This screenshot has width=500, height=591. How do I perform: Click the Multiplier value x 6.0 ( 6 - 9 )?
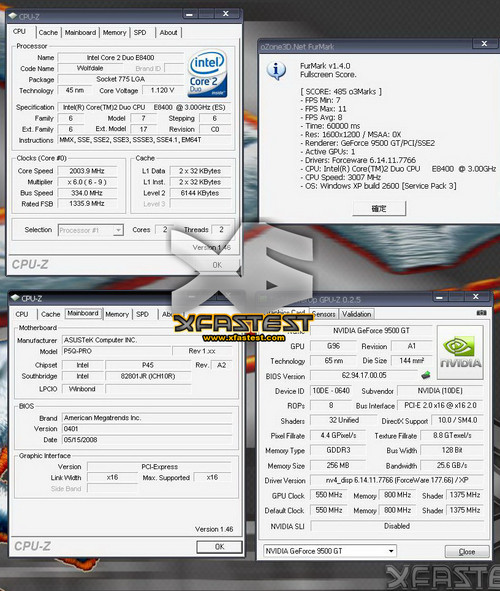pyautogui.click(x=87, y=182)
